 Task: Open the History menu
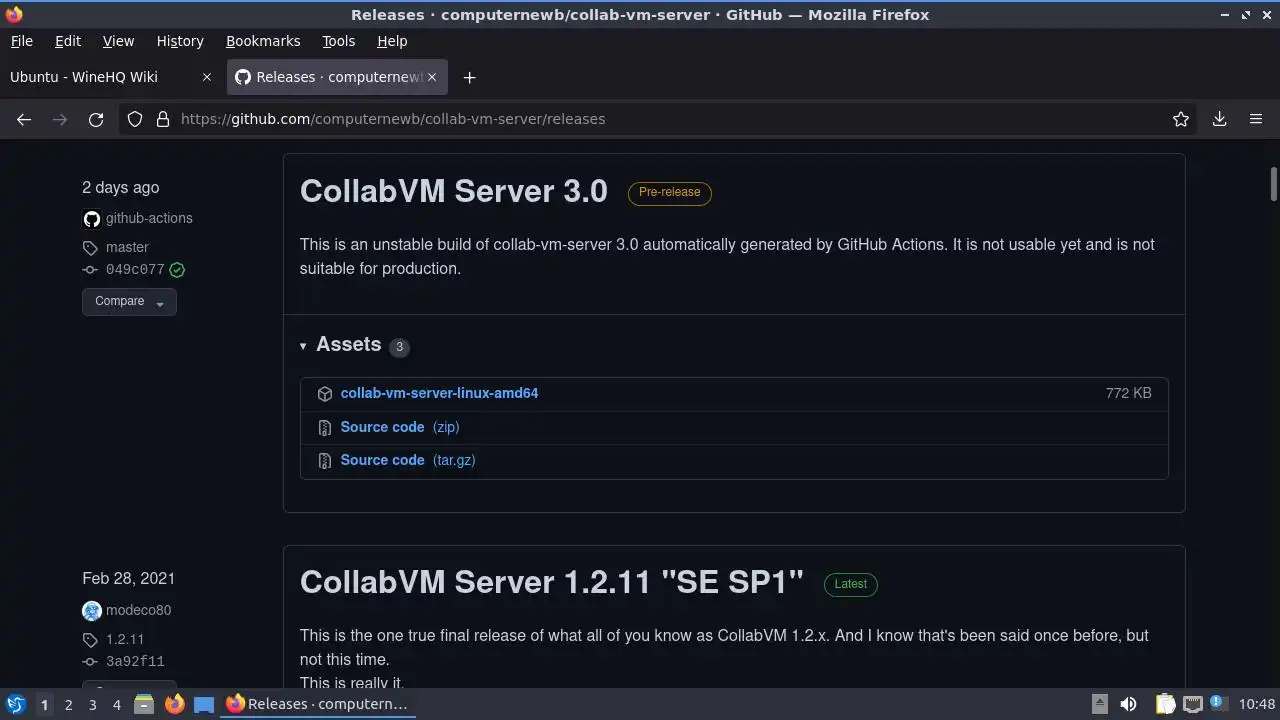pyautogui.click(x=180, y=41)
